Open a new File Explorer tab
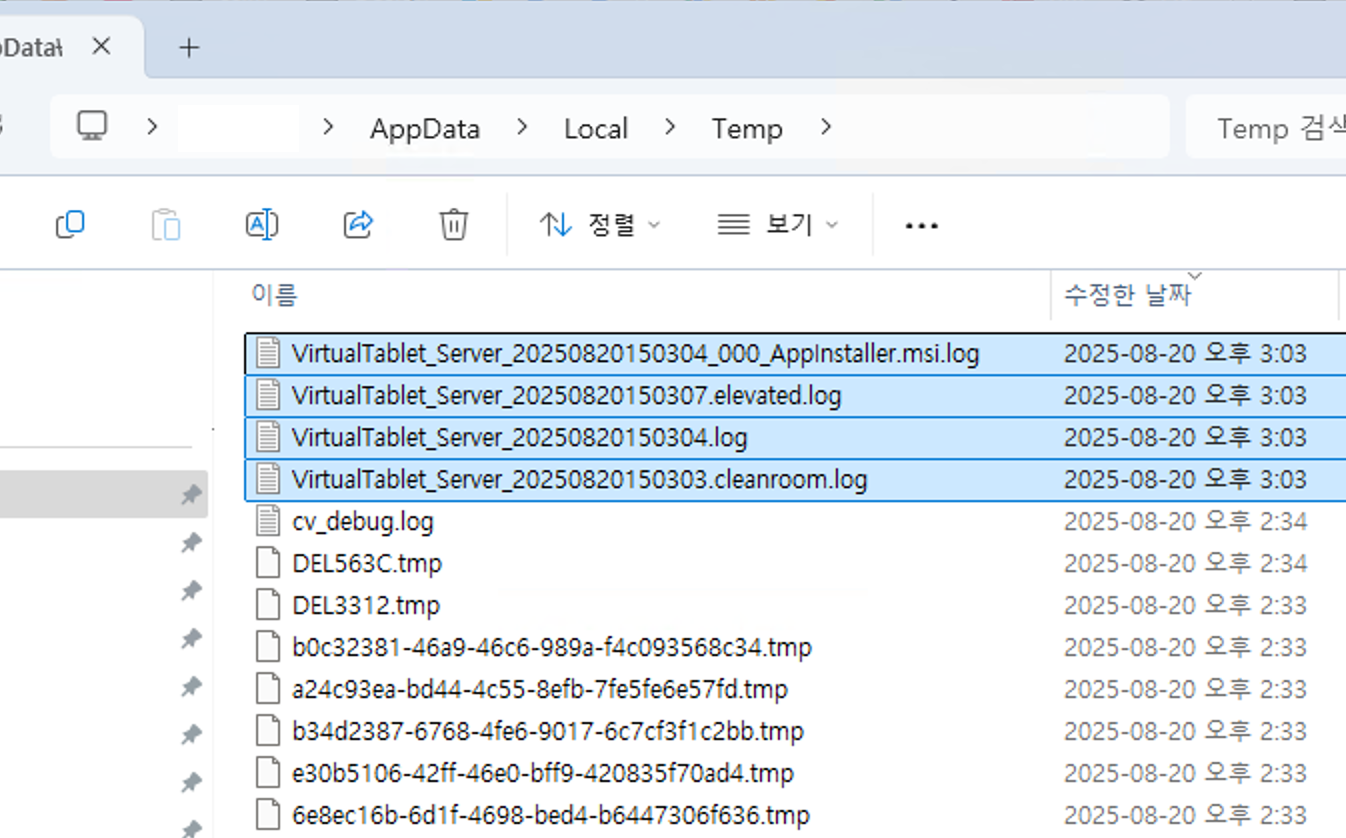Viewport: 1346px width, 838px height. (x=187, y=46)
